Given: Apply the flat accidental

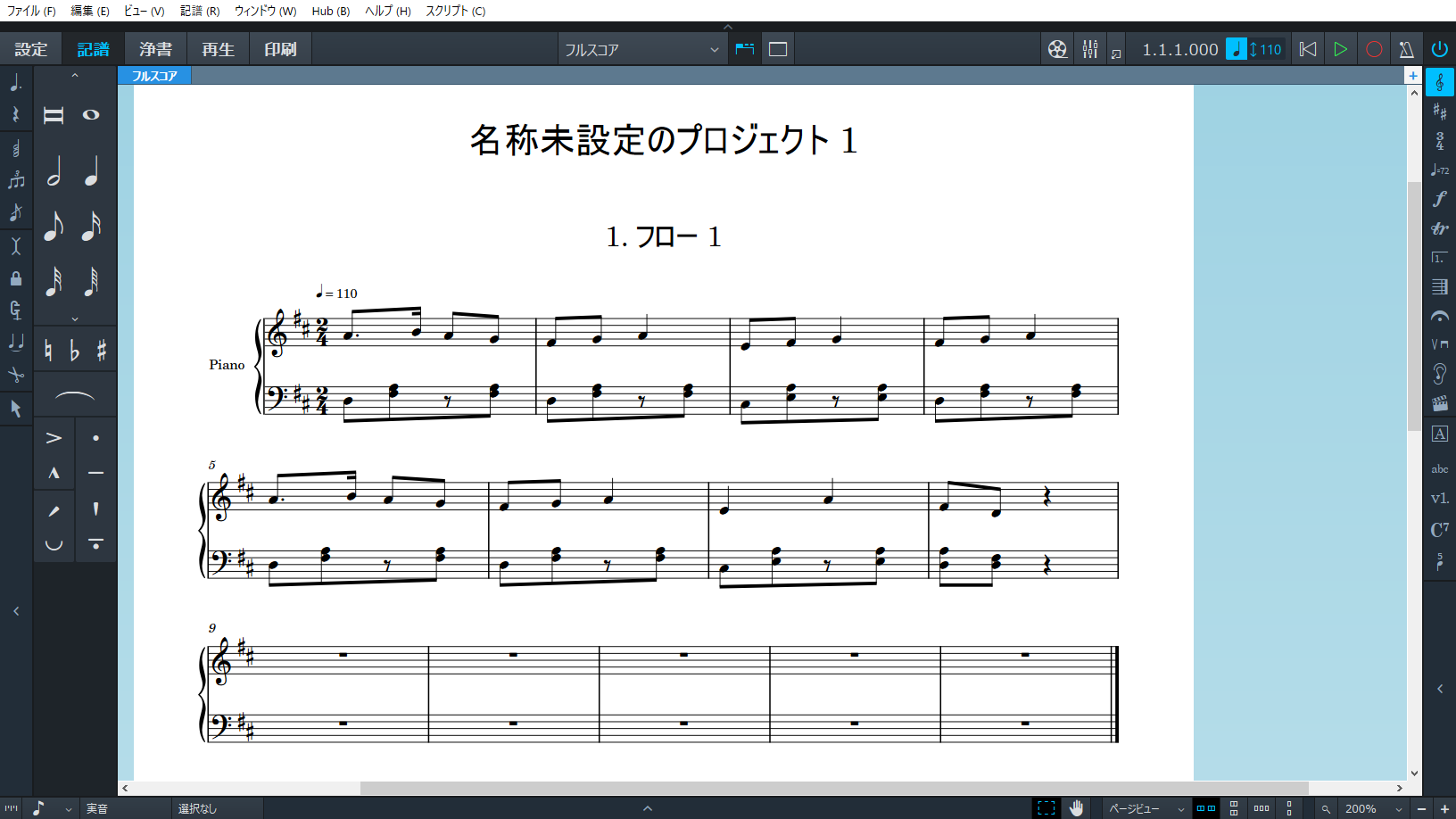Looking at the screenshot, I should tap(75, 351).
